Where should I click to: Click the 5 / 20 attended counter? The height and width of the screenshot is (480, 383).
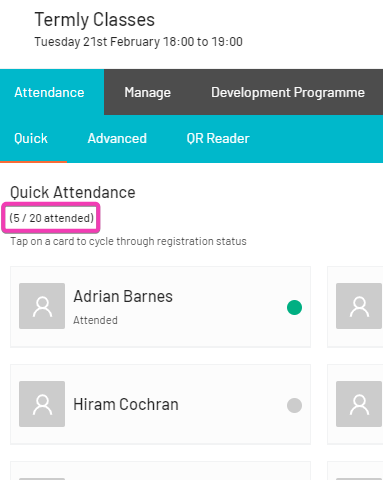pos(51,218)
